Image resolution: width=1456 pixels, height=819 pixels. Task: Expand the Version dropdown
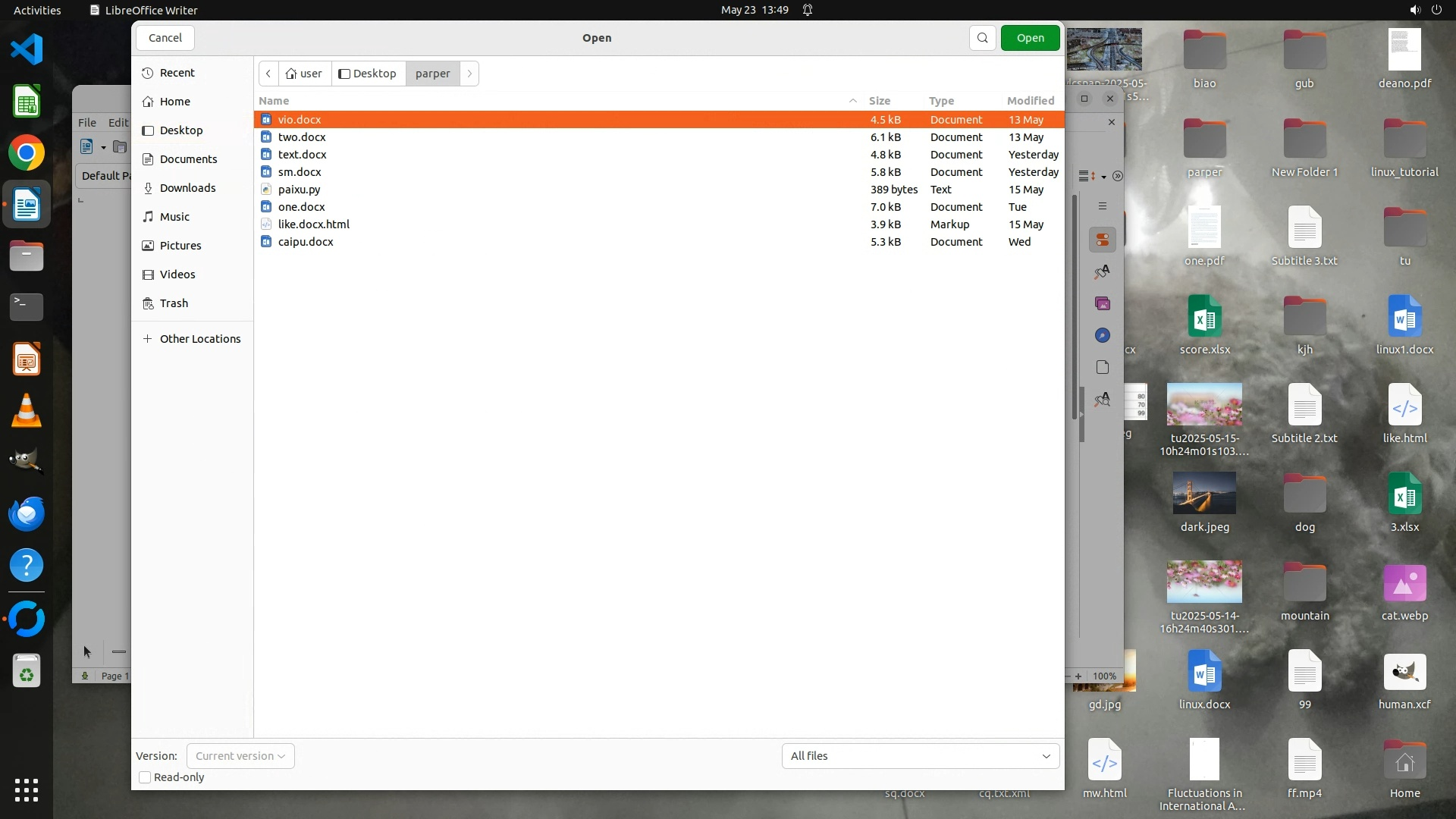[240, 756]
